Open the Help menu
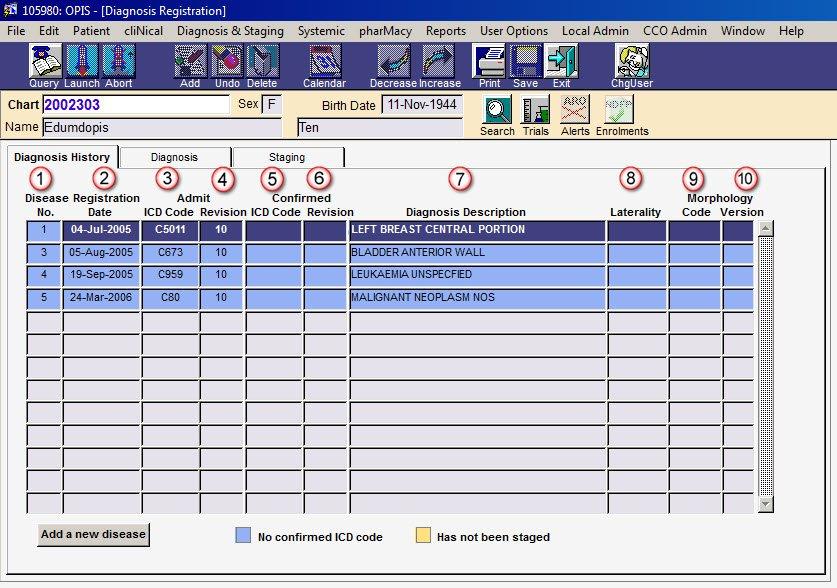 (791, 31)
